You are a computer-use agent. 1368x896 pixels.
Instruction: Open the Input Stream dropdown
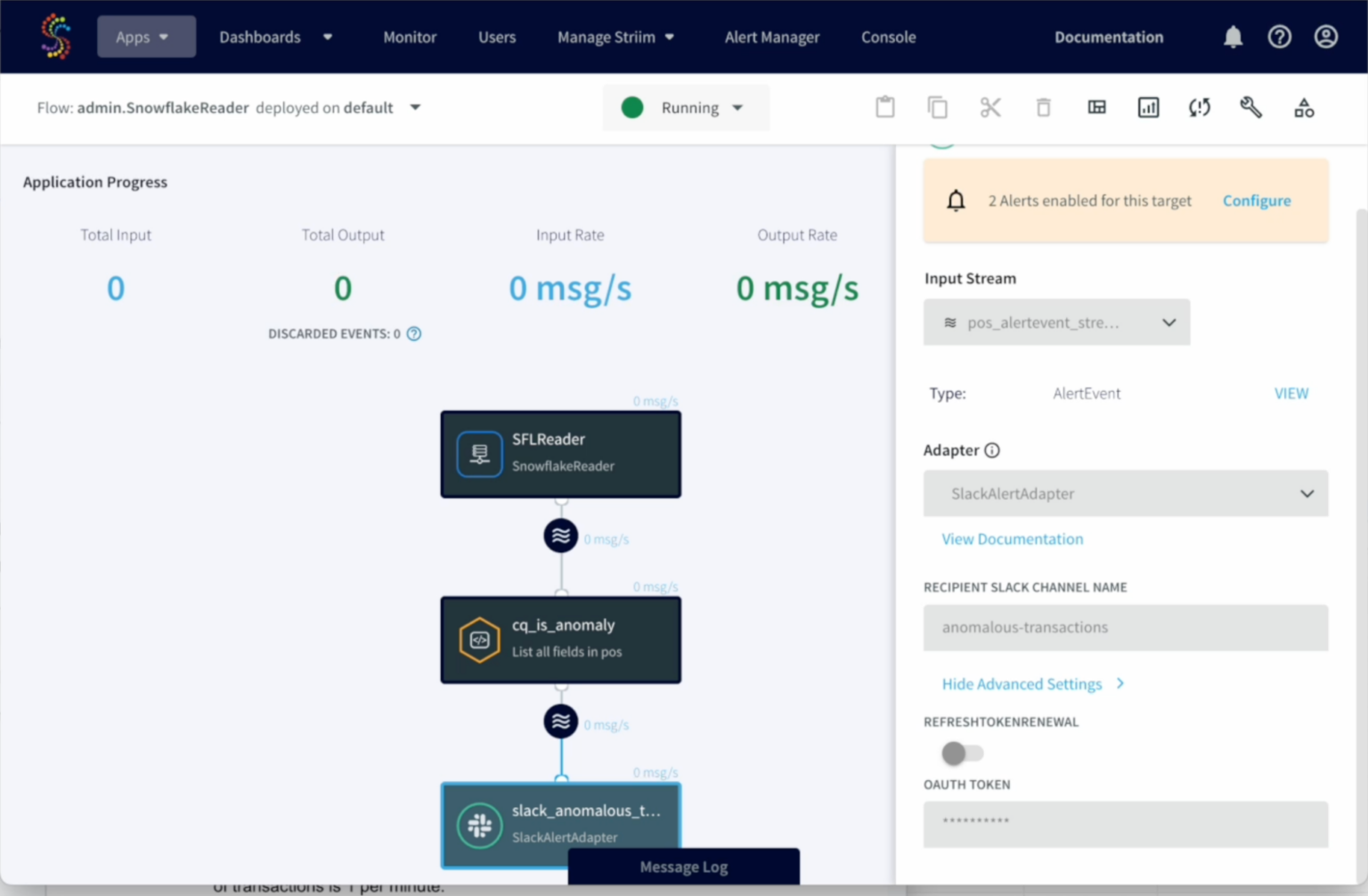coord(1056,322)
